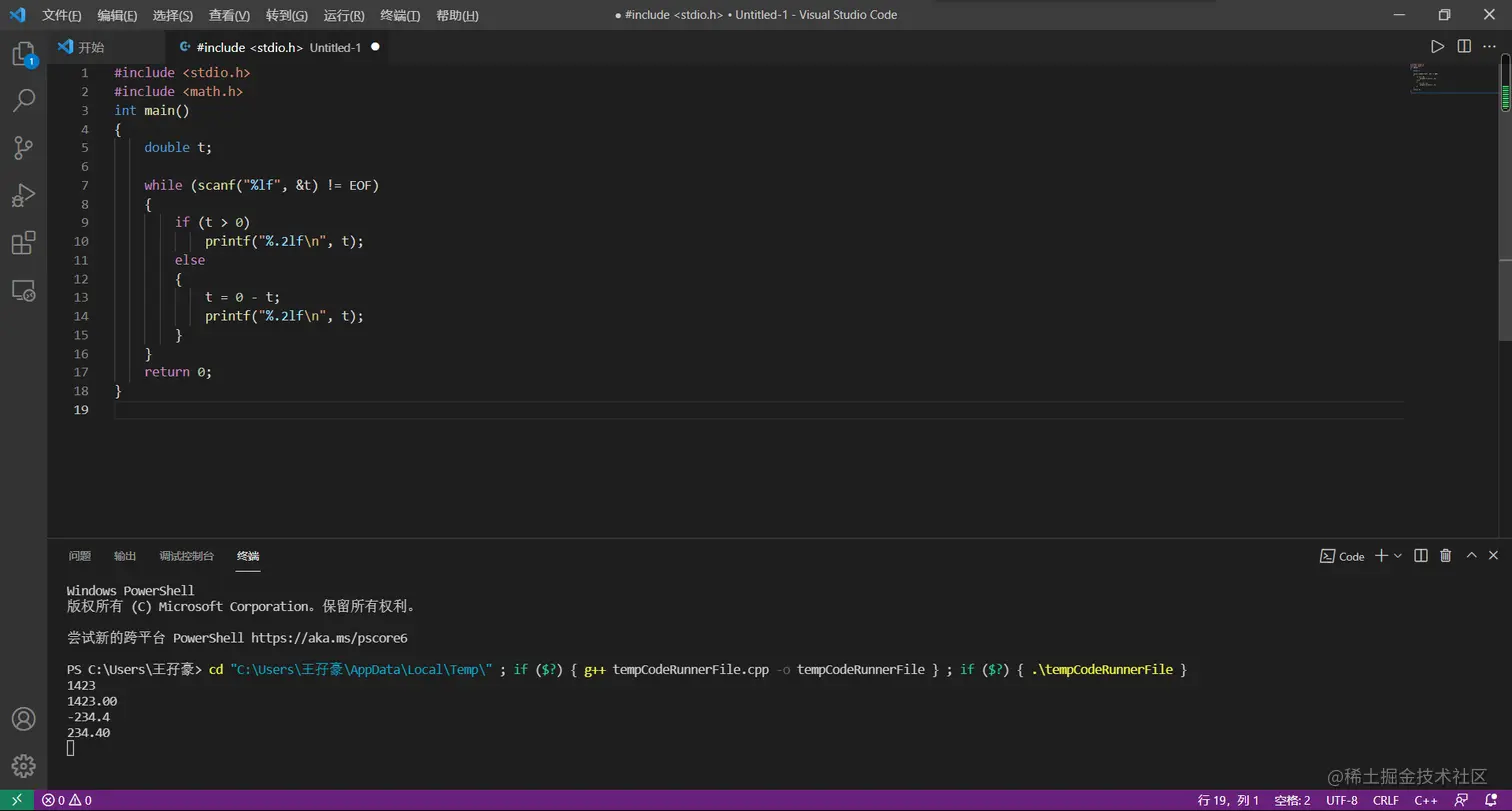Open the 终端(T) menu
The image size is (1512, 811).
(x=400, y=15)
